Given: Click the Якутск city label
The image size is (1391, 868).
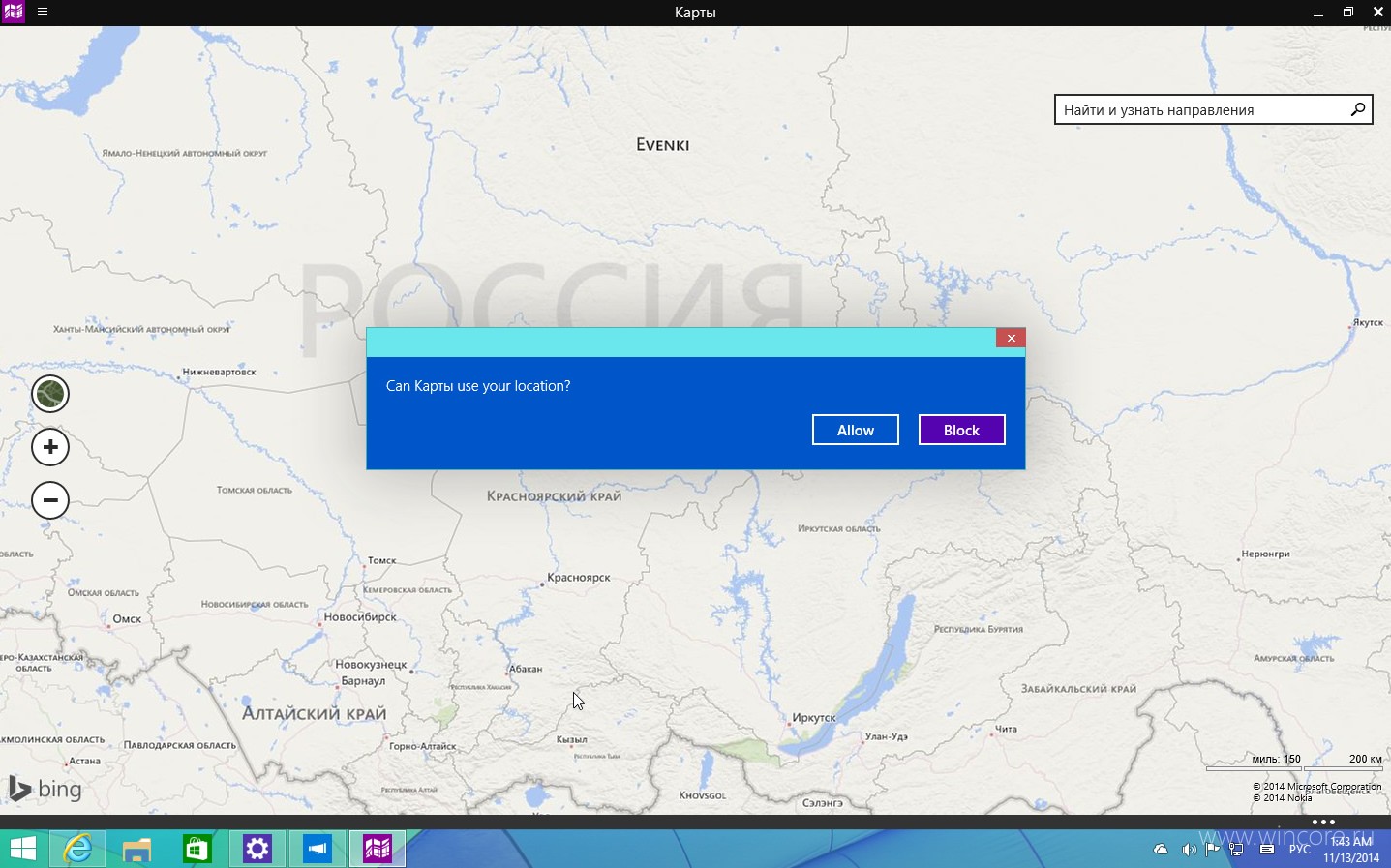Looking at the screenshot, I should point(1369,323).
